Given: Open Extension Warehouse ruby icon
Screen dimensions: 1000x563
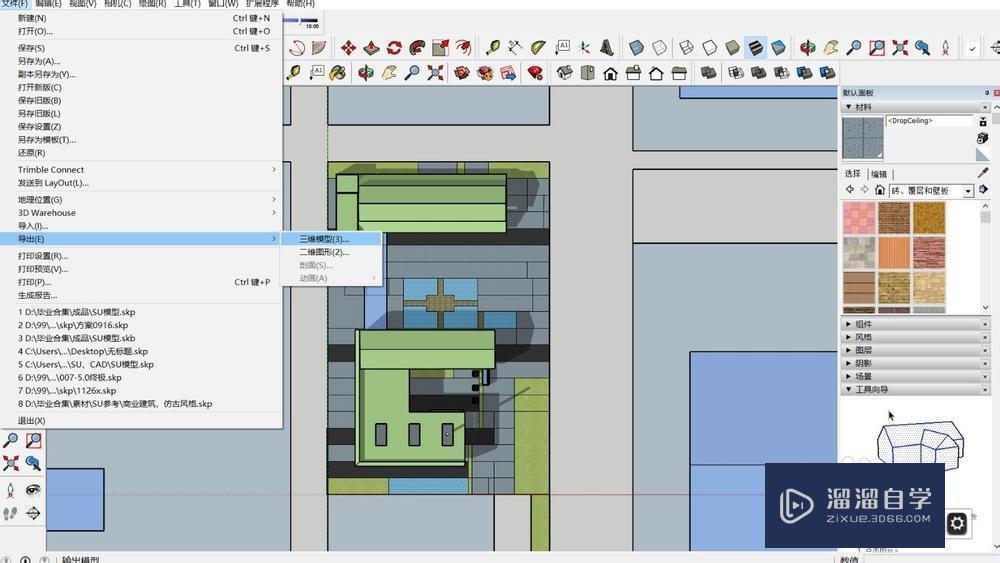Looking at the screenshot, I should click(x=535, y=73).
